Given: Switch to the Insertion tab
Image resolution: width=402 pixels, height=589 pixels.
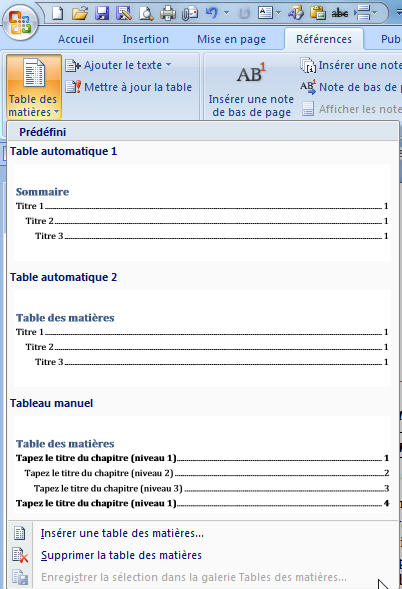Looking at the screenshot, I should point(145,39).
